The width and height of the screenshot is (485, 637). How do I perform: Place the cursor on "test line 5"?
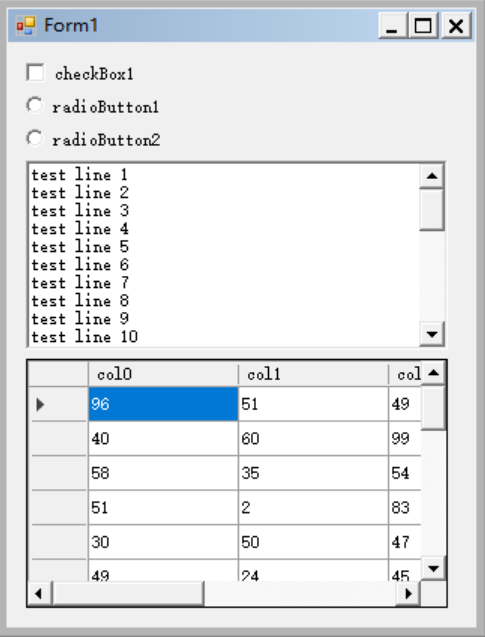80,247
